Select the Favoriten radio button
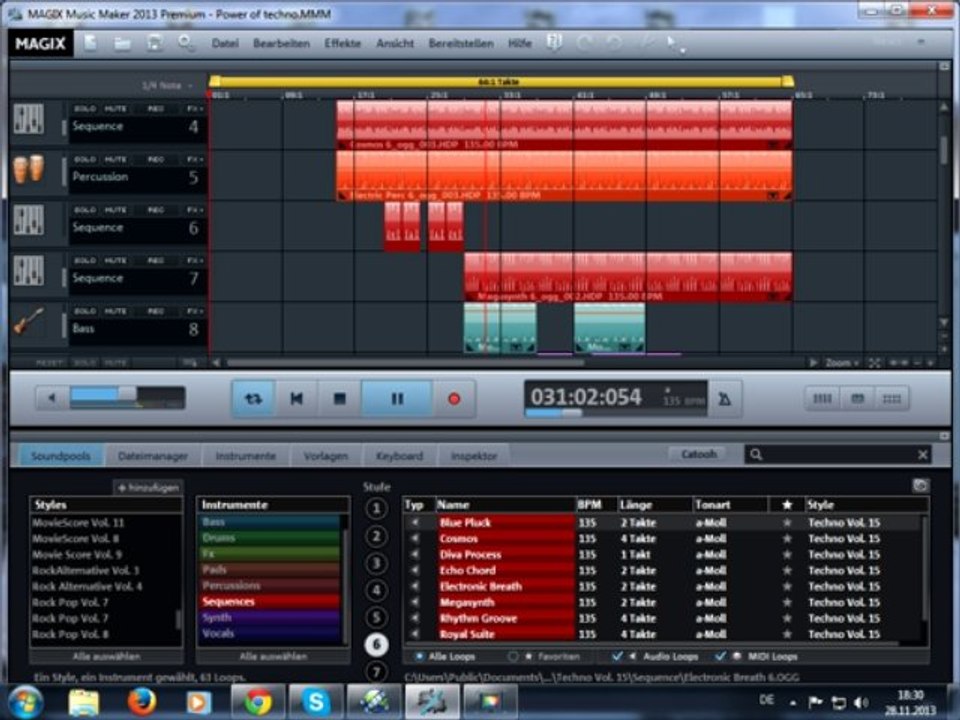 coord(513,656)
